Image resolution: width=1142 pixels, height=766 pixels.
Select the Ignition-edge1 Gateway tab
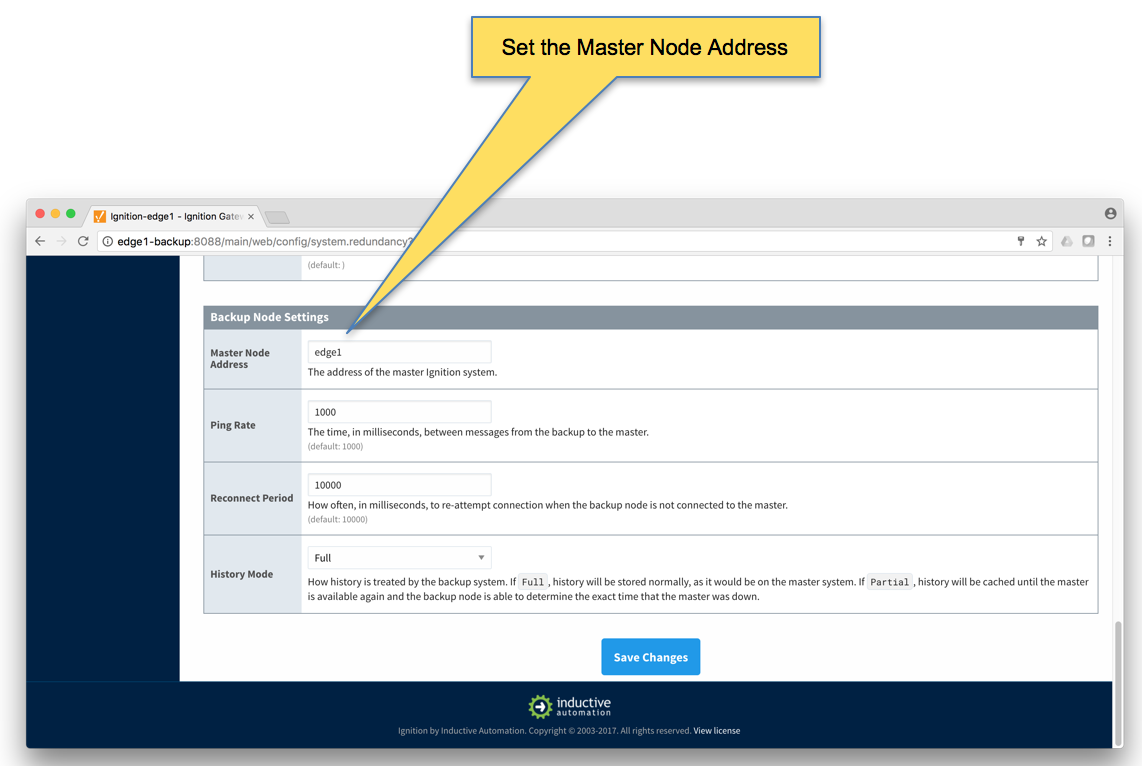click(x=175, y=216)
